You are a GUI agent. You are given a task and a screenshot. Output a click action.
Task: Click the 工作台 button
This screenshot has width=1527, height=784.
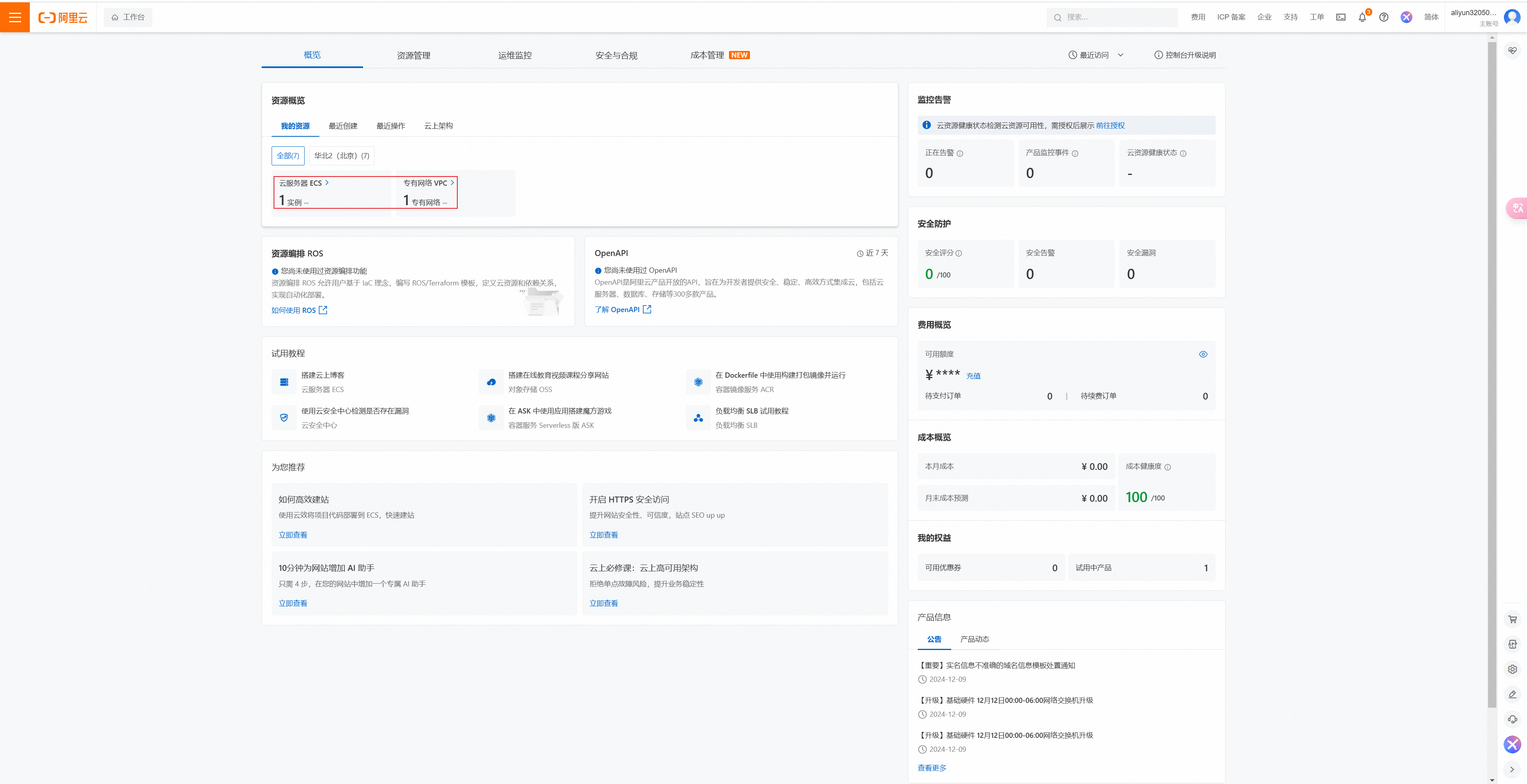[x=128, y=17]
